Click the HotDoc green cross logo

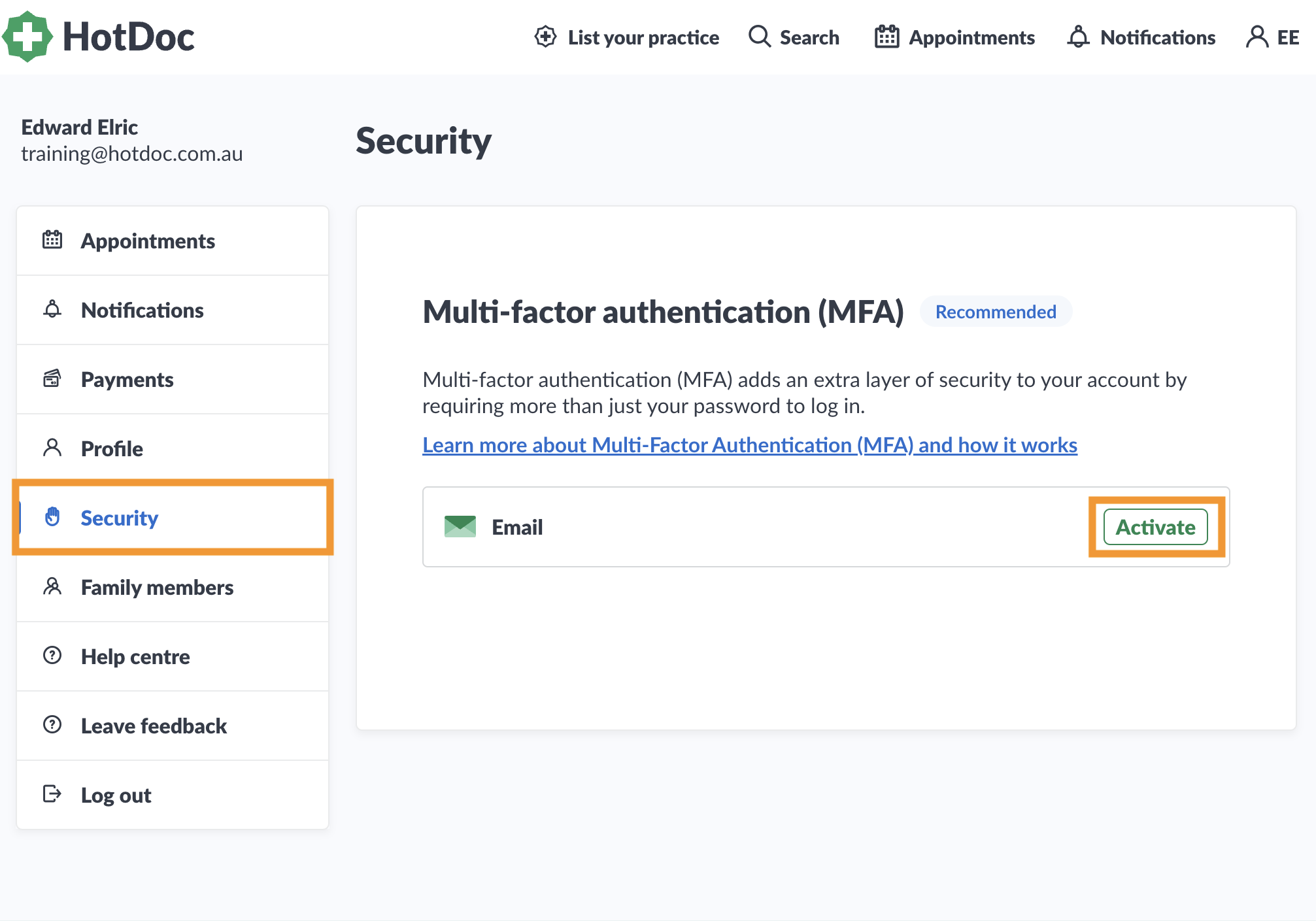coord(27,37)
